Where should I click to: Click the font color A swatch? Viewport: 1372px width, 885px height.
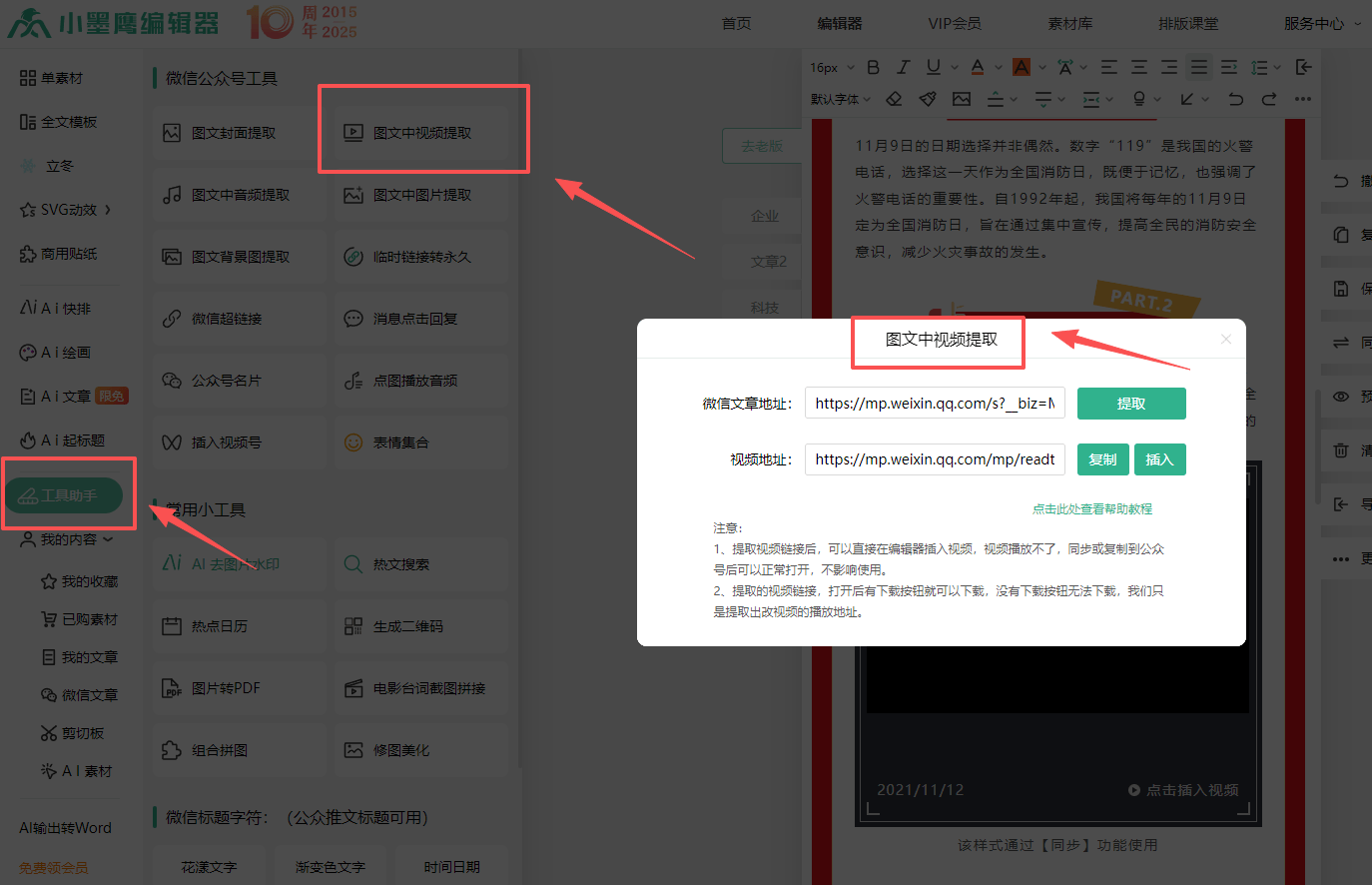pyautogui.click(x=977, y=67)
